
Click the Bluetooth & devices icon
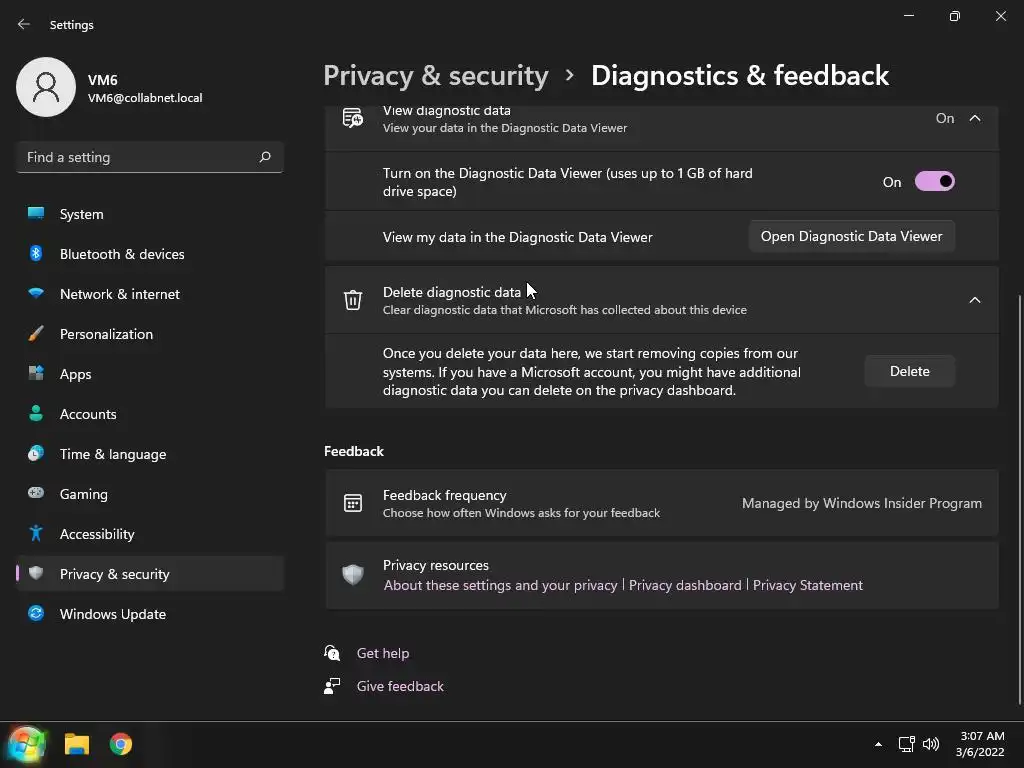point(36,253)
